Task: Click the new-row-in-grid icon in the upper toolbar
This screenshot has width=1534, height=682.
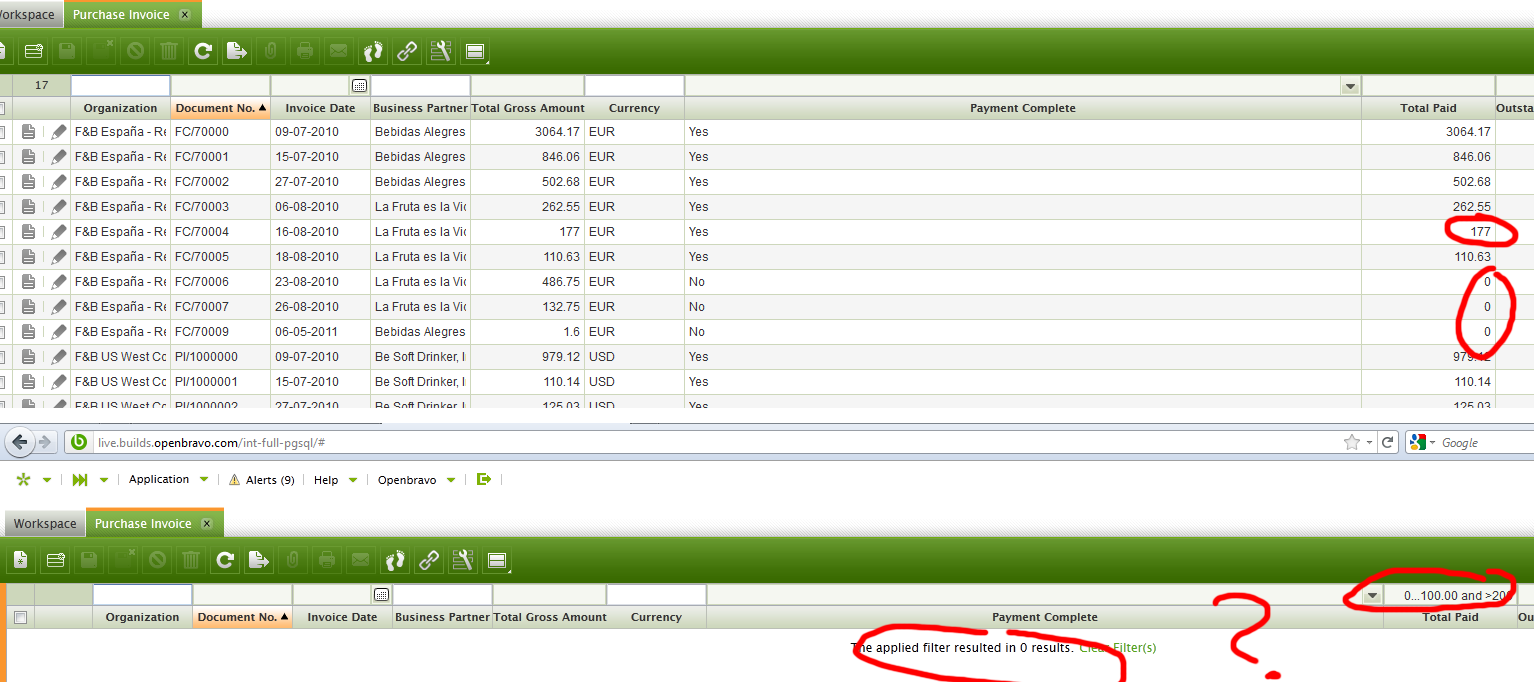Action: tap(34, 50)
